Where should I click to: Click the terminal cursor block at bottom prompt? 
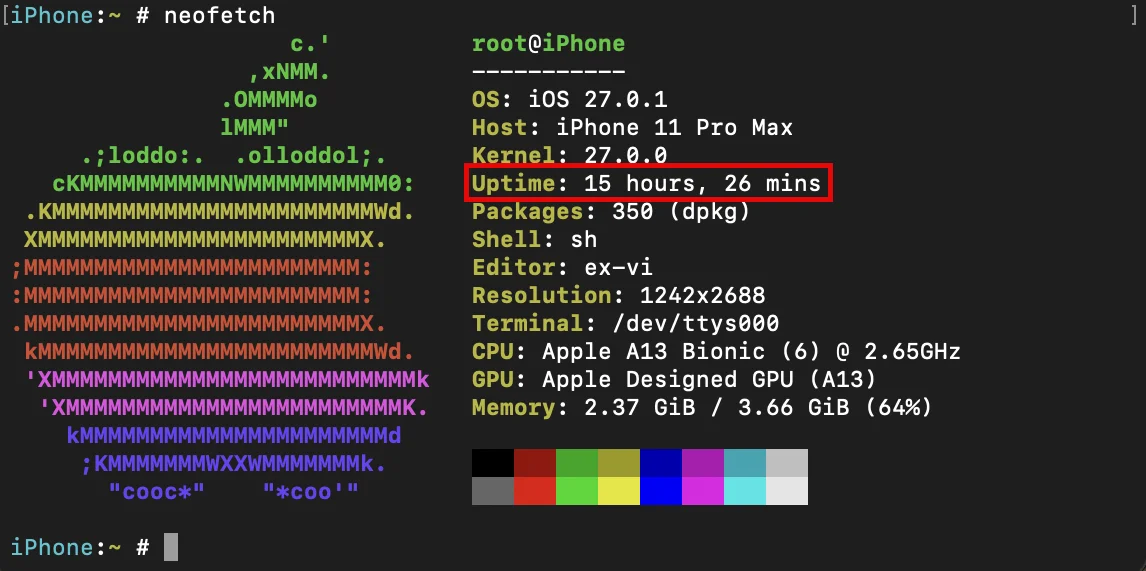pos(170,547)
